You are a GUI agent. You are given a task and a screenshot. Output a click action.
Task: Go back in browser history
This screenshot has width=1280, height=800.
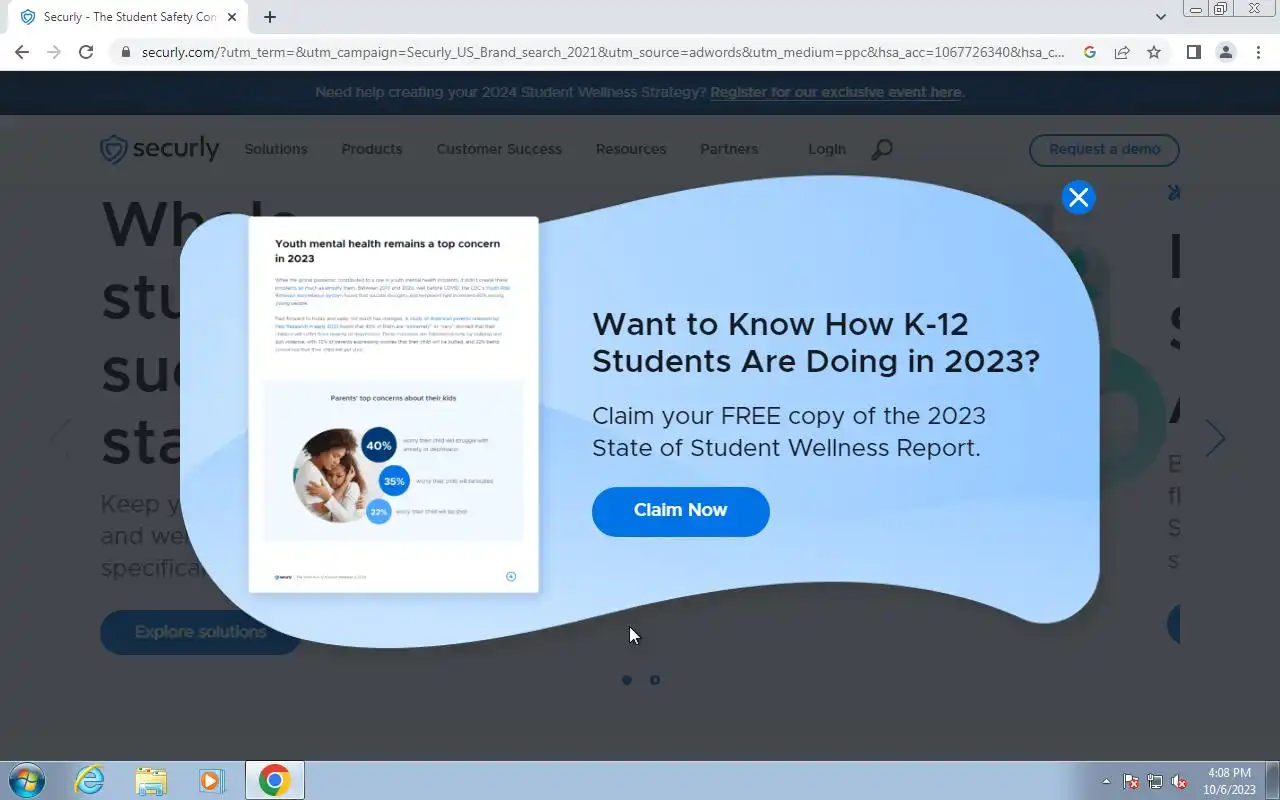coord(22,52)
